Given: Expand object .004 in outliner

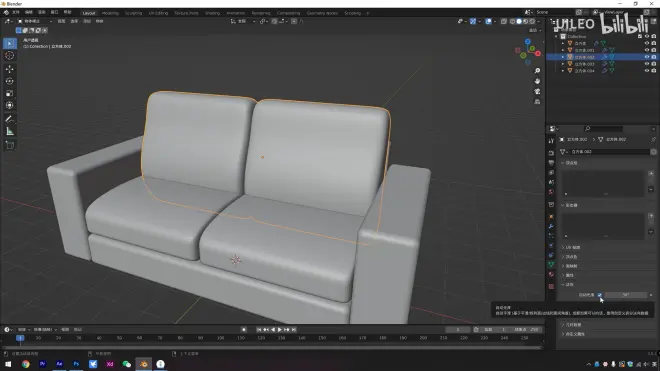Looking at the screenshot, I should point(563,71).
